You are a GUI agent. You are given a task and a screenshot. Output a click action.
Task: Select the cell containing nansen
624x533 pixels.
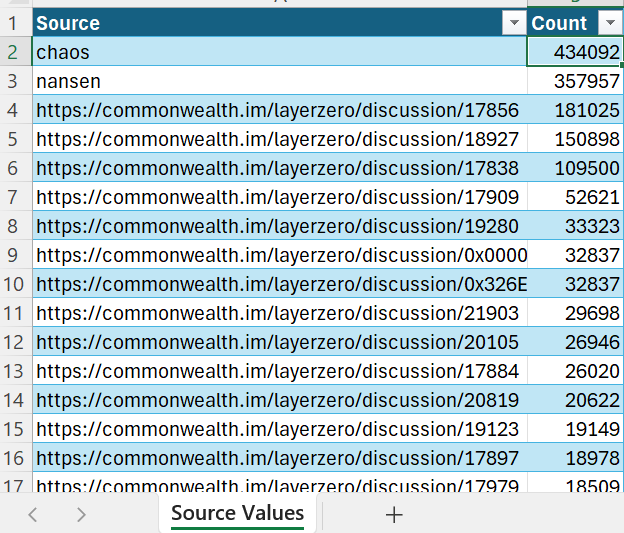(x=280, y=81)
